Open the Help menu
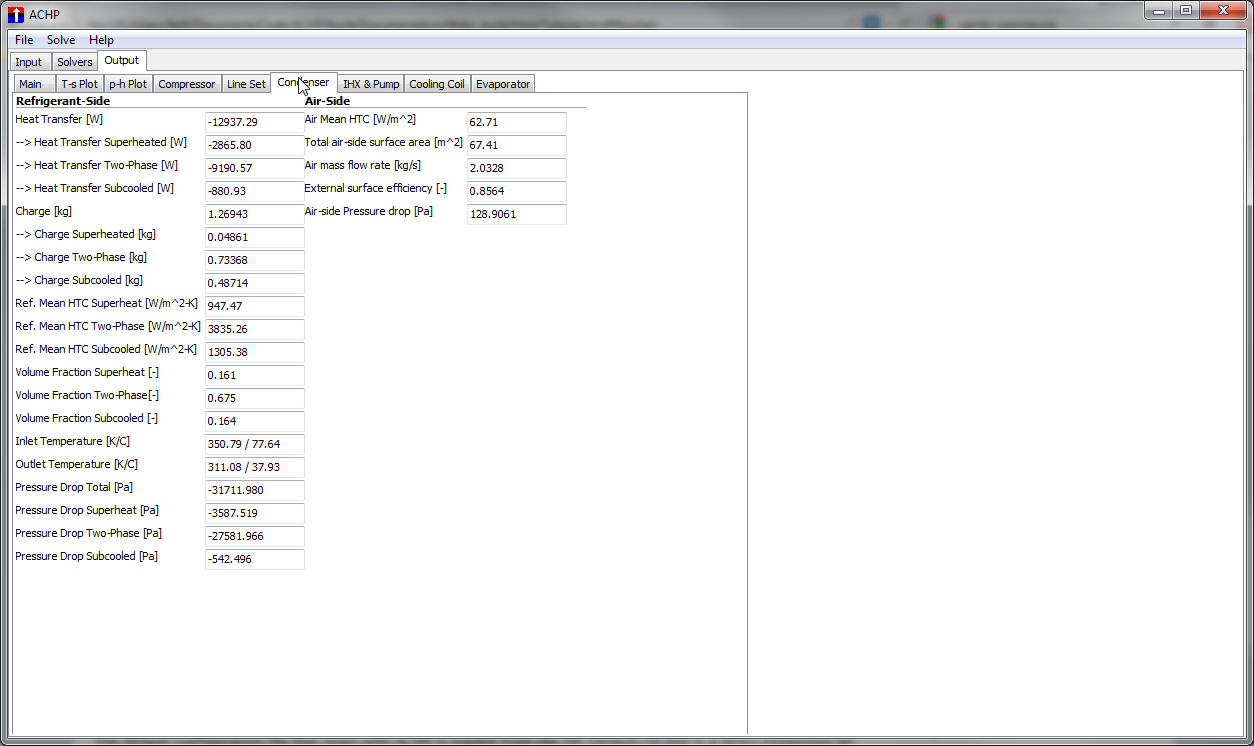1254x746 pixels. (x=101, y=40)
